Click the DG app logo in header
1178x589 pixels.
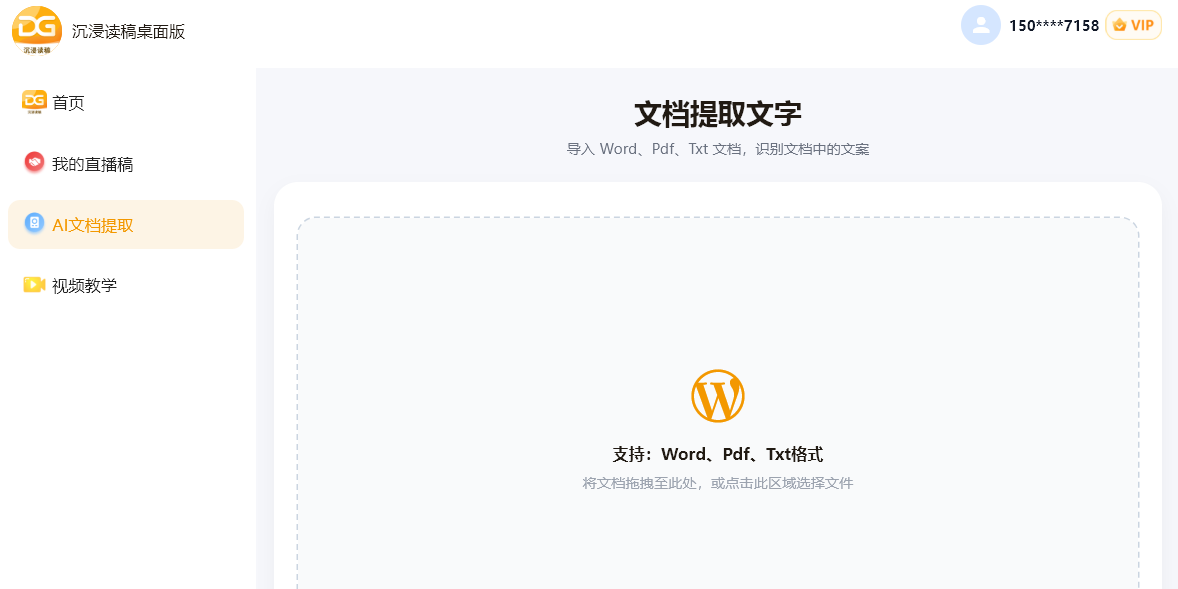[37, 30]
